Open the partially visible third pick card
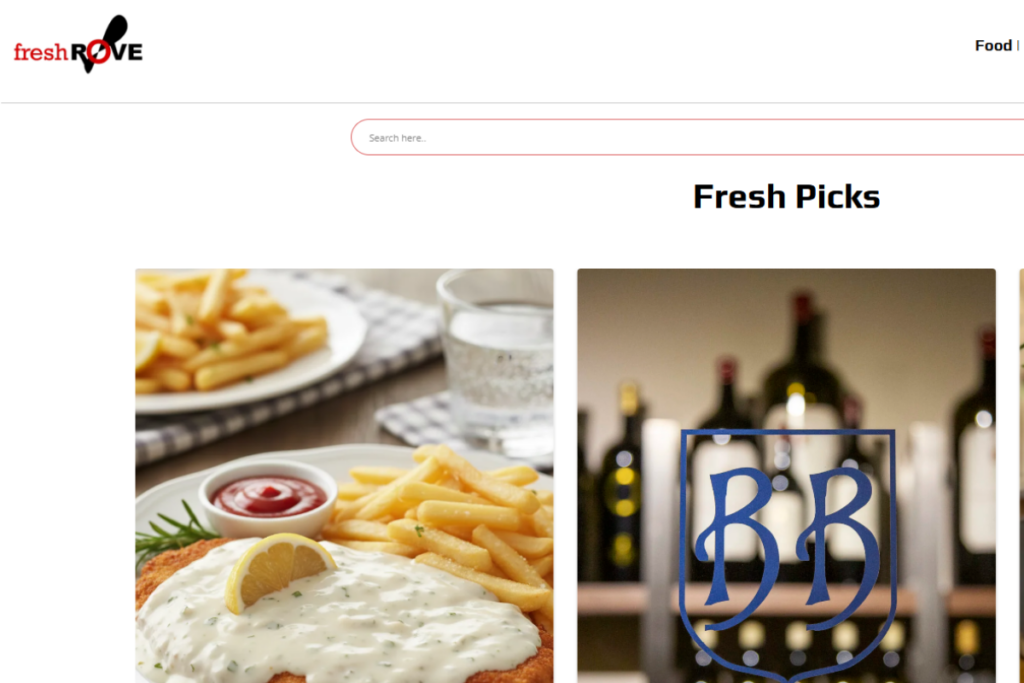The image size is (1024, 683). coord(1021,475)
